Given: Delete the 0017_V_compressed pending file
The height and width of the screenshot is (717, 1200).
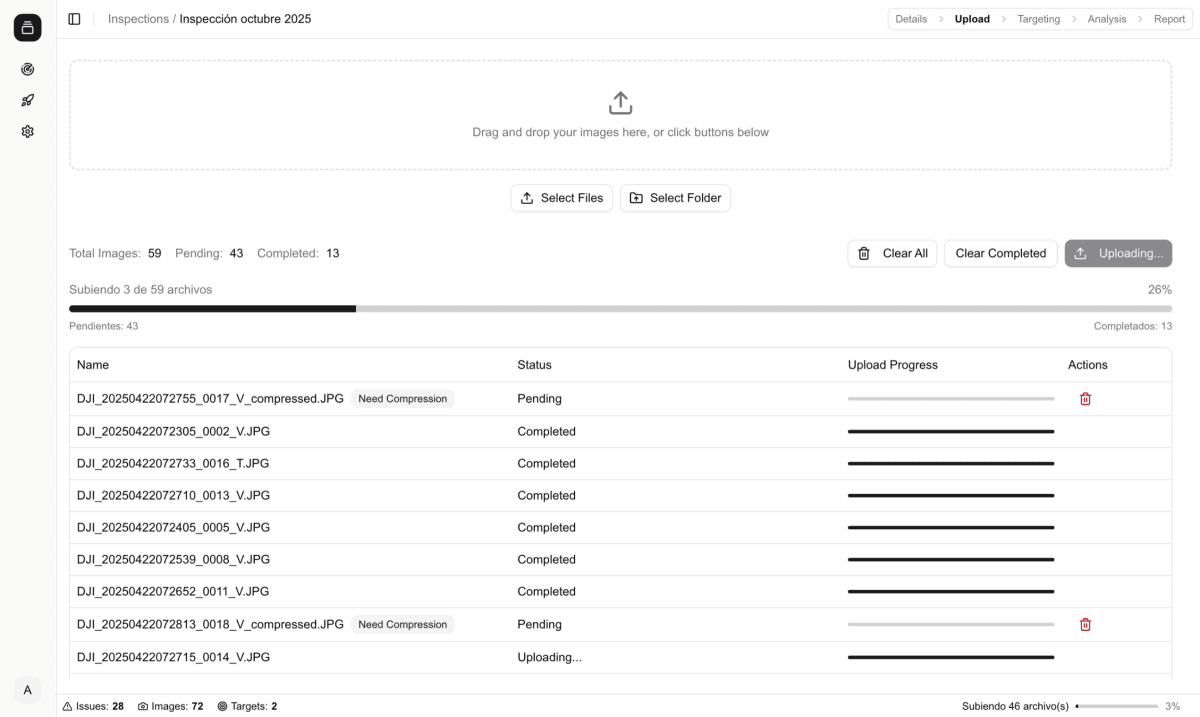Looking at the screenshot, I should [x=1085, y=399].
